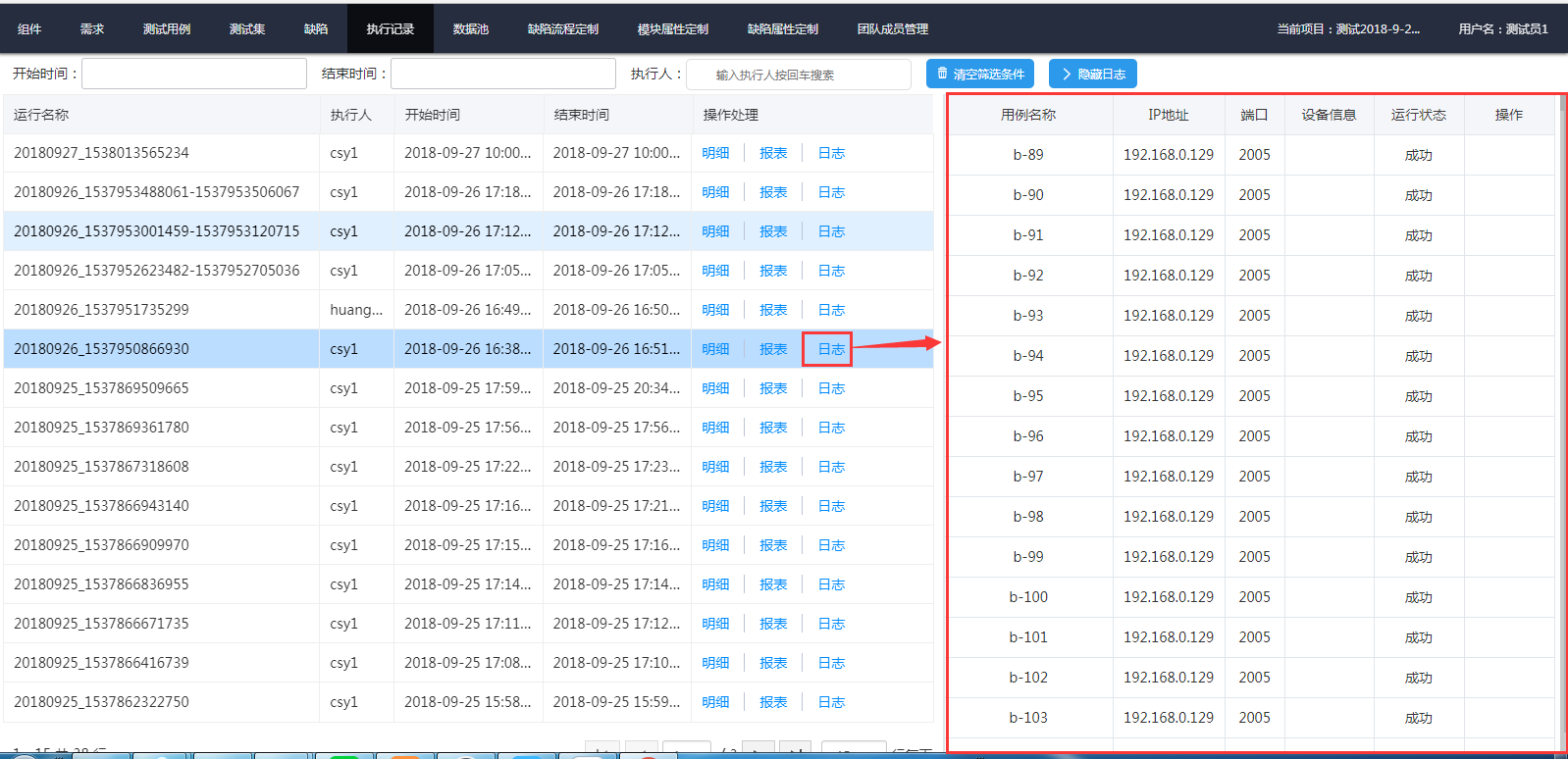This screenshot has width=1568, height=759.
Task: Click the trash icon in 清空筛选条件 button
Action: 942,74
